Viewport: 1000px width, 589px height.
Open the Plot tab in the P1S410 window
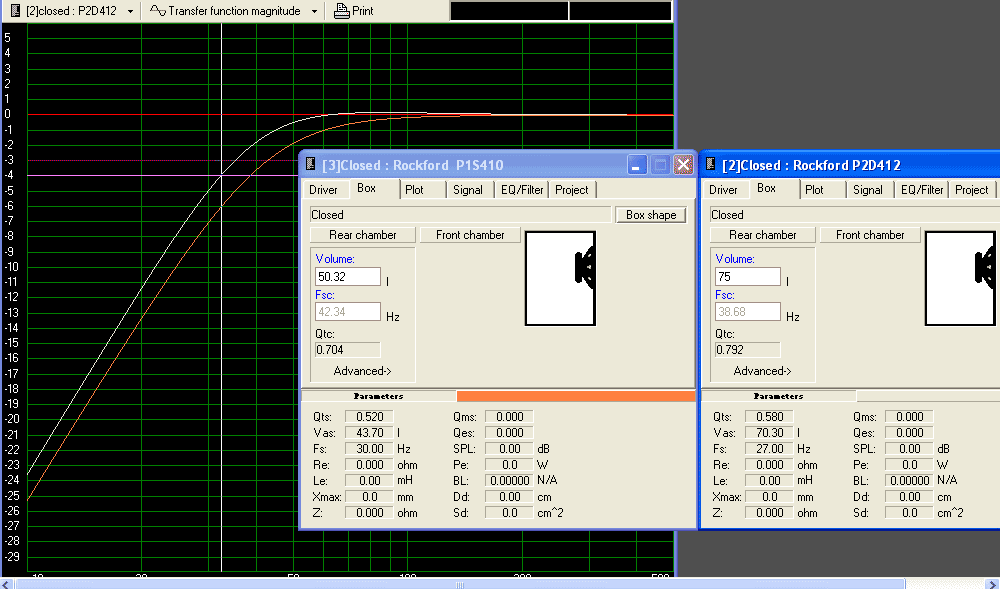click(x=414, y=190)
